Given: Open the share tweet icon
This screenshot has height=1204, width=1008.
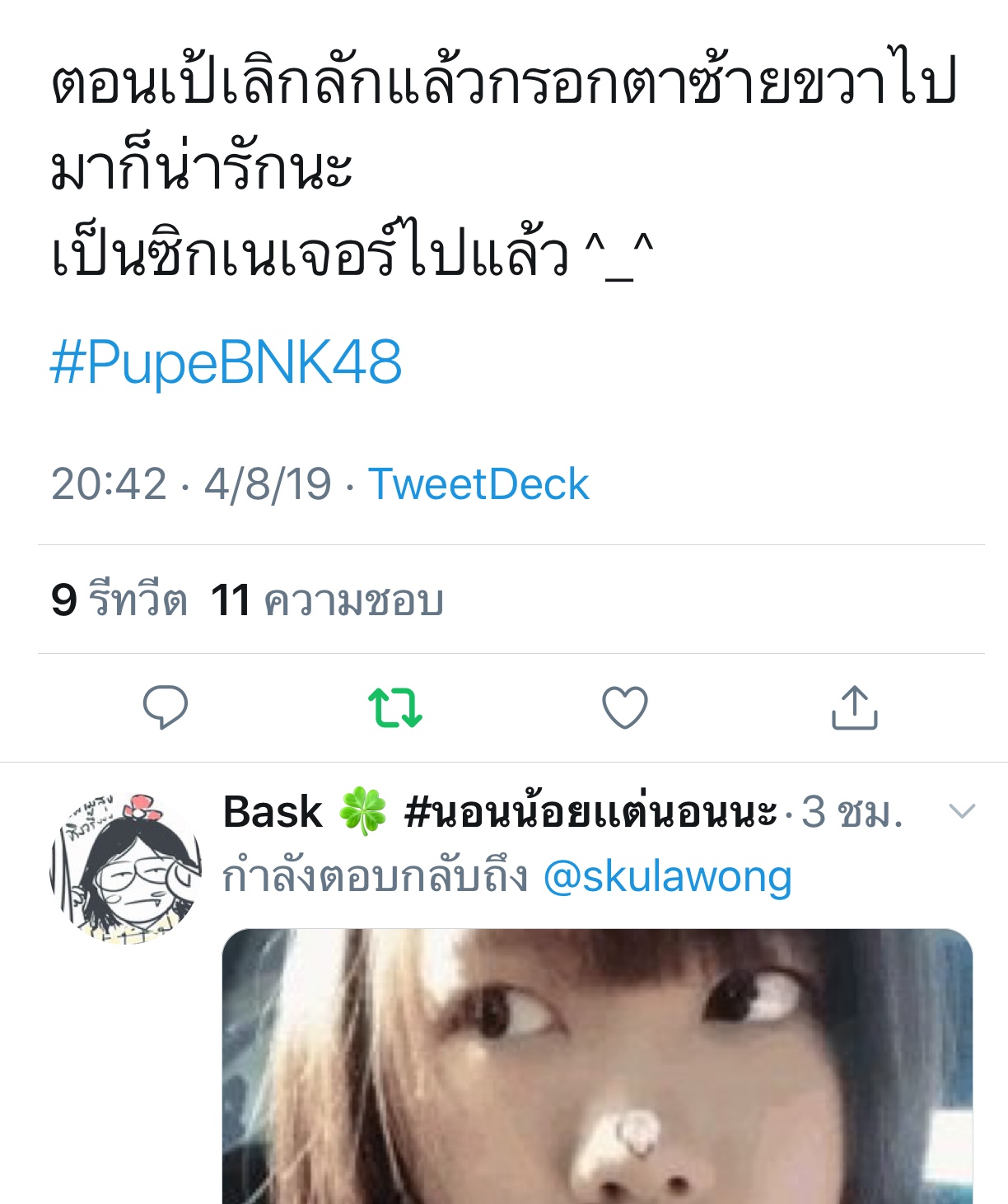Looking at the screenshot, I should [855, 707].
